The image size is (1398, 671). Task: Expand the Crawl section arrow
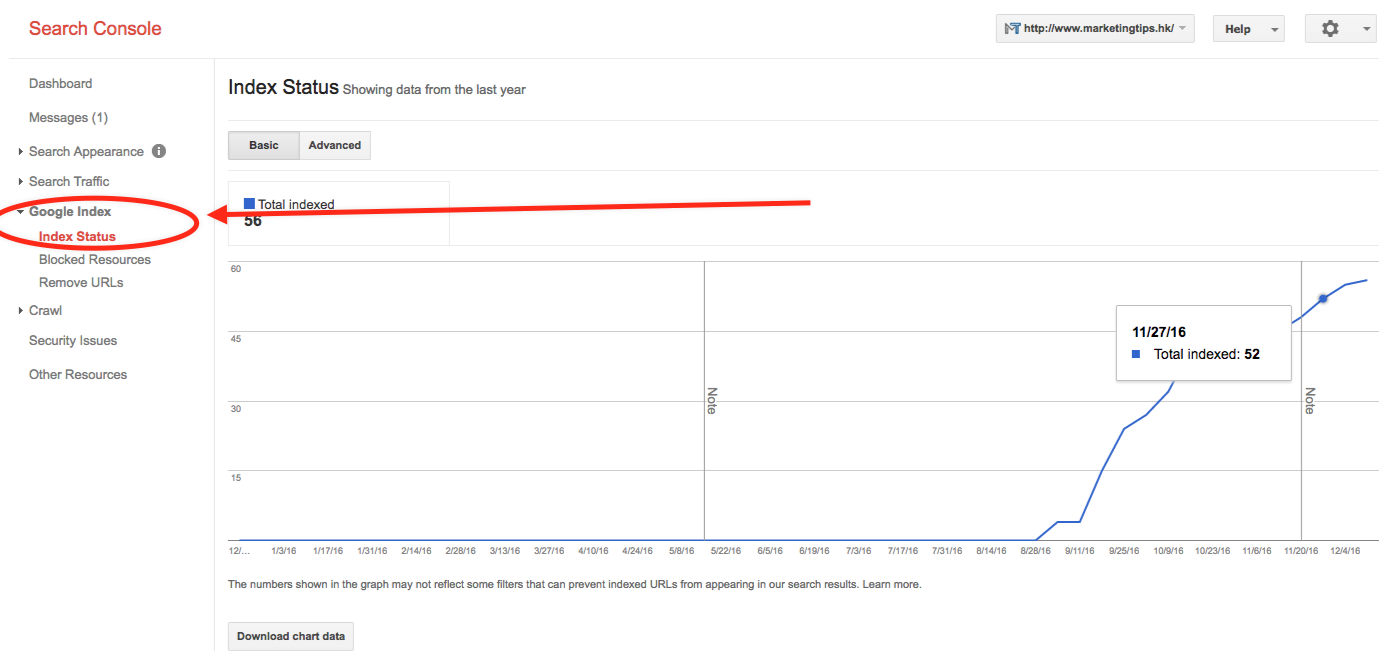21,311
